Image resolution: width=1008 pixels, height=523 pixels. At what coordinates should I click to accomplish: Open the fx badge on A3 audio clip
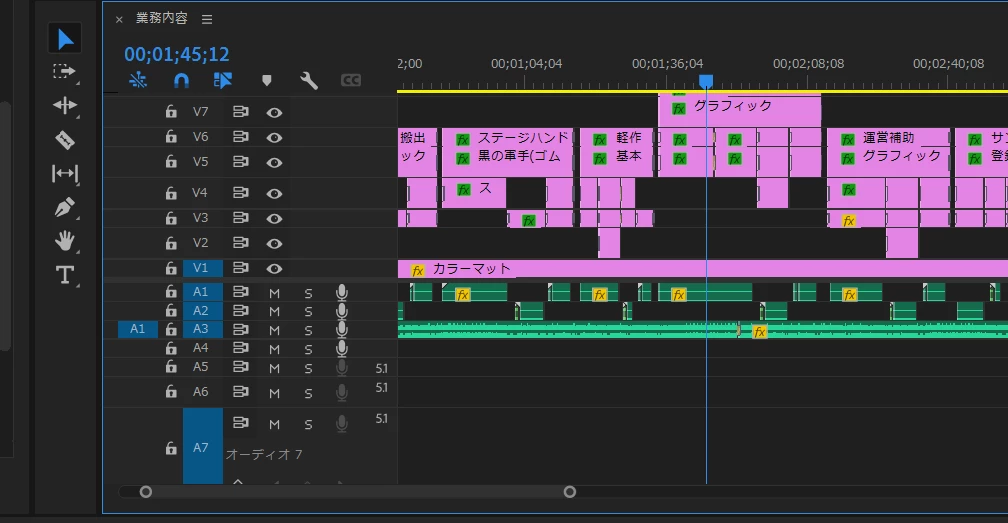click(x=760, y=332)
